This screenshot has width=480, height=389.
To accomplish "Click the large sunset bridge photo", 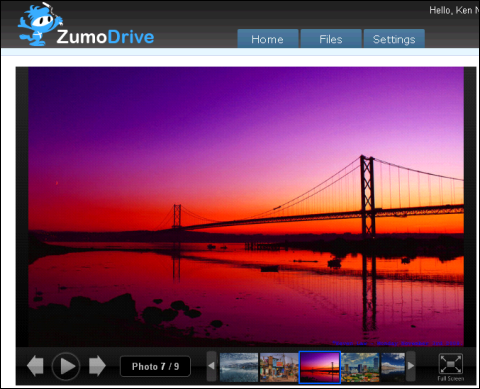I will click(x=246, y=207).
